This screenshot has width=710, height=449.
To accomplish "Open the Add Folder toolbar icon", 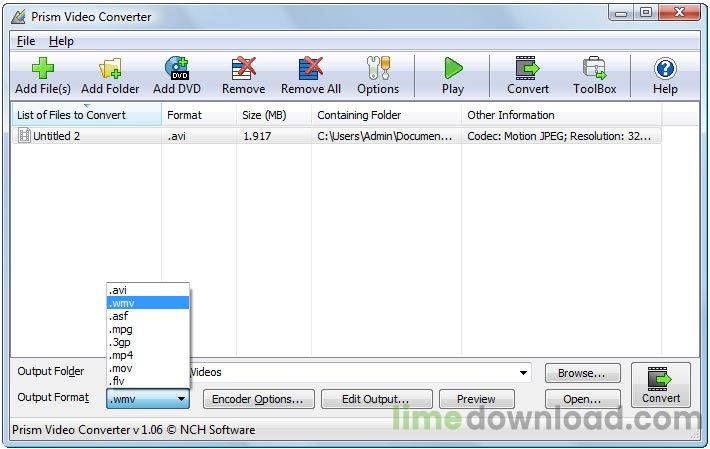I will point(110,68).
